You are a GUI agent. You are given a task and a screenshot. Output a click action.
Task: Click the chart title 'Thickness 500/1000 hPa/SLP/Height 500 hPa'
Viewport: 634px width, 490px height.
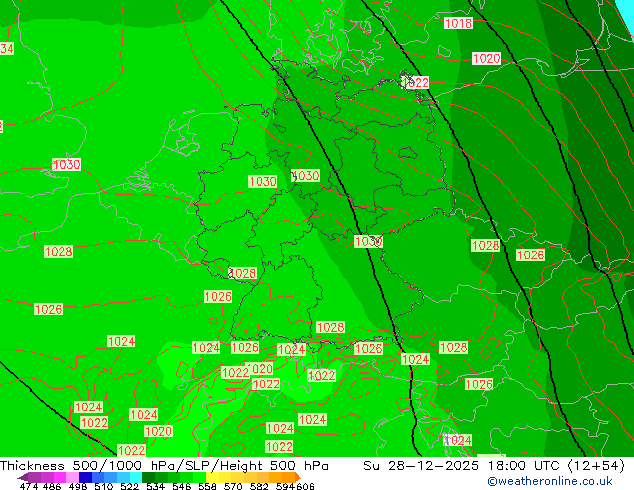point(164,466)
